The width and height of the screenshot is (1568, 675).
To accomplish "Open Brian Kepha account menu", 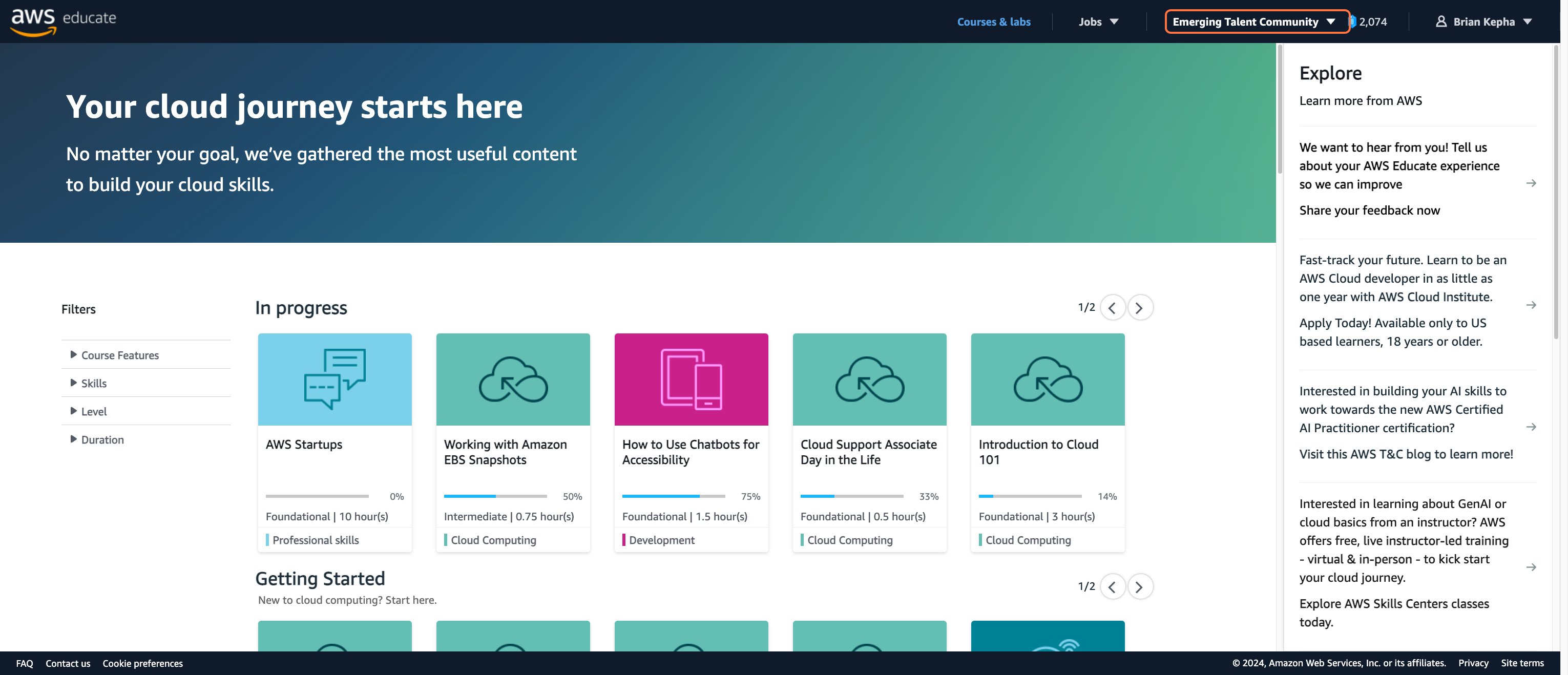I will [1483, 22].
